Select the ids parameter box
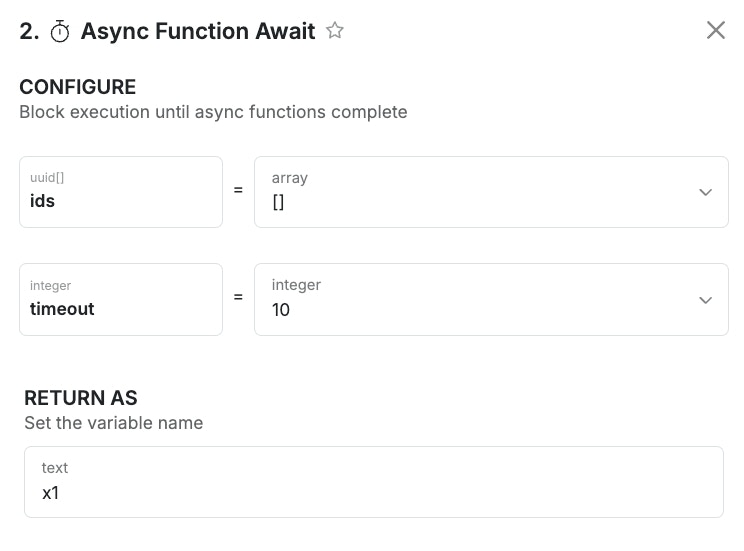Image resolution: width=744 pixels, height=551 pixels. tap(121, 192)
